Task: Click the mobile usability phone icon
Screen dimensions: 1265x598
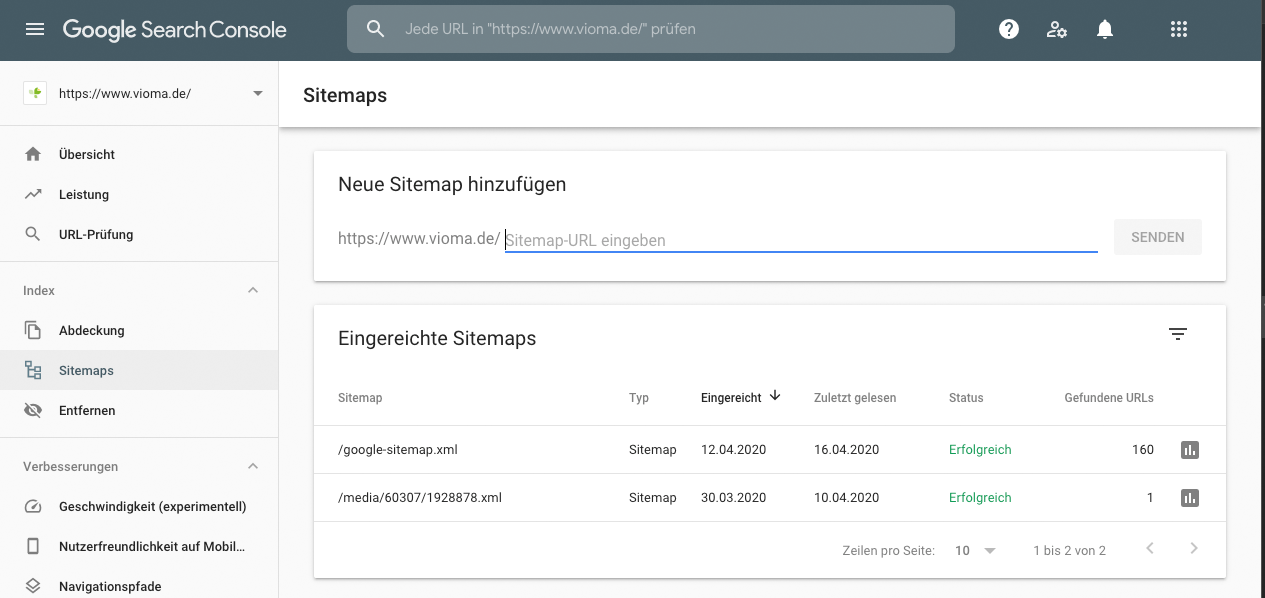Action: tap(33, 546)
